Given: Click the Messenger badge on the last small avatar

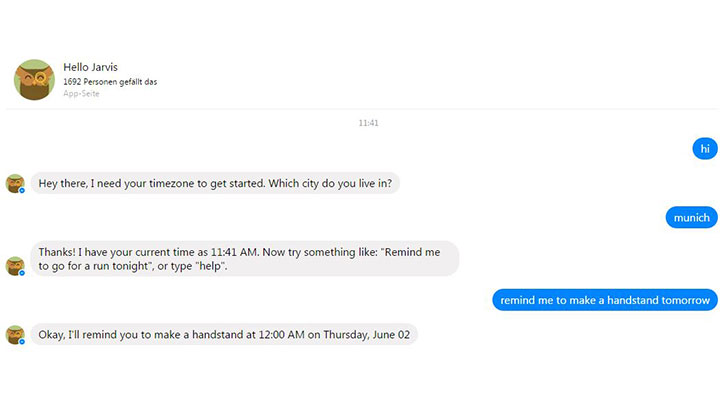Looking at the screenshot, I should point(22,342).
